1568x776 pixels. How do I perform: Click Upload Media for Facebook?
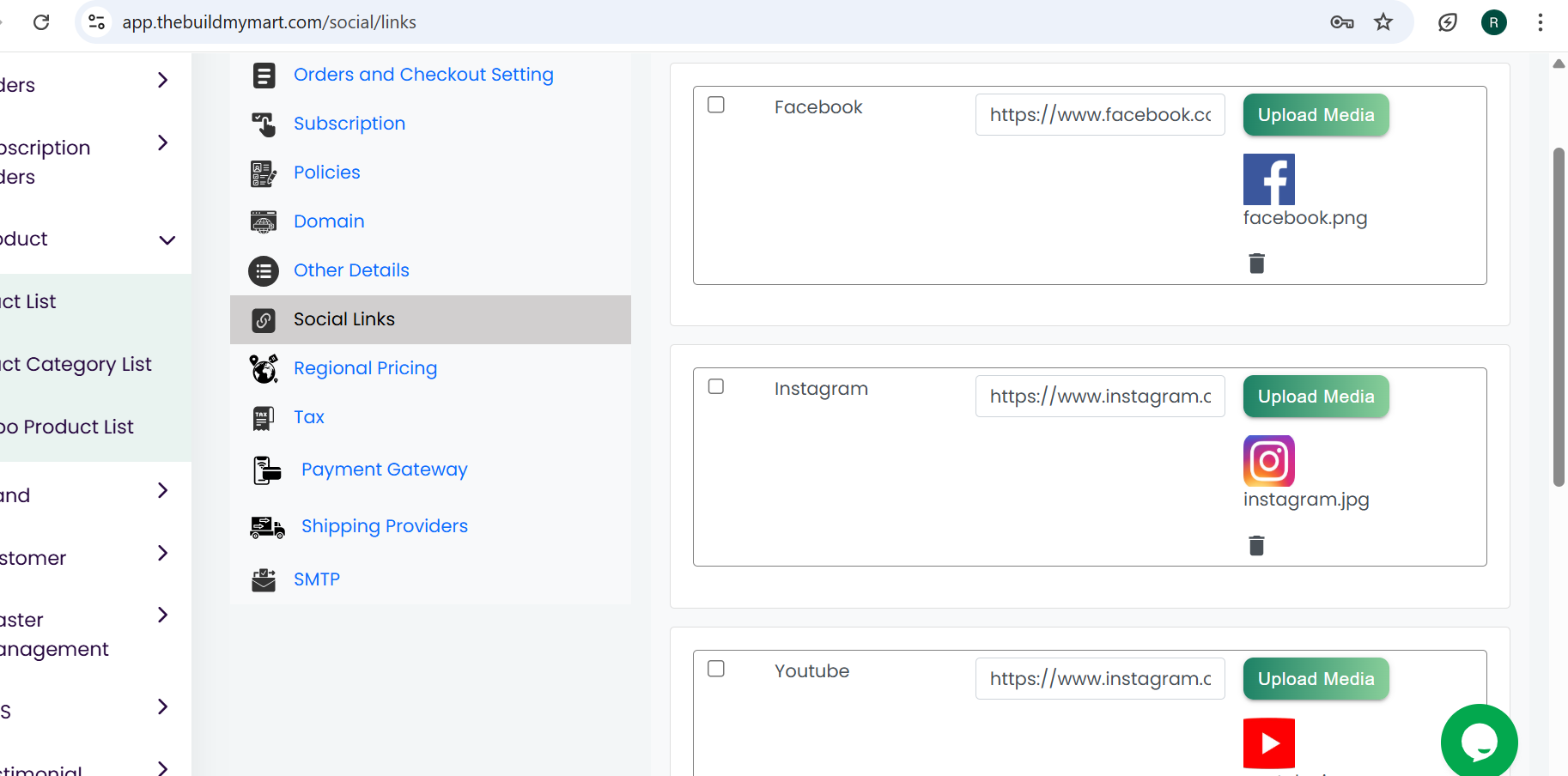[1316, 115]
